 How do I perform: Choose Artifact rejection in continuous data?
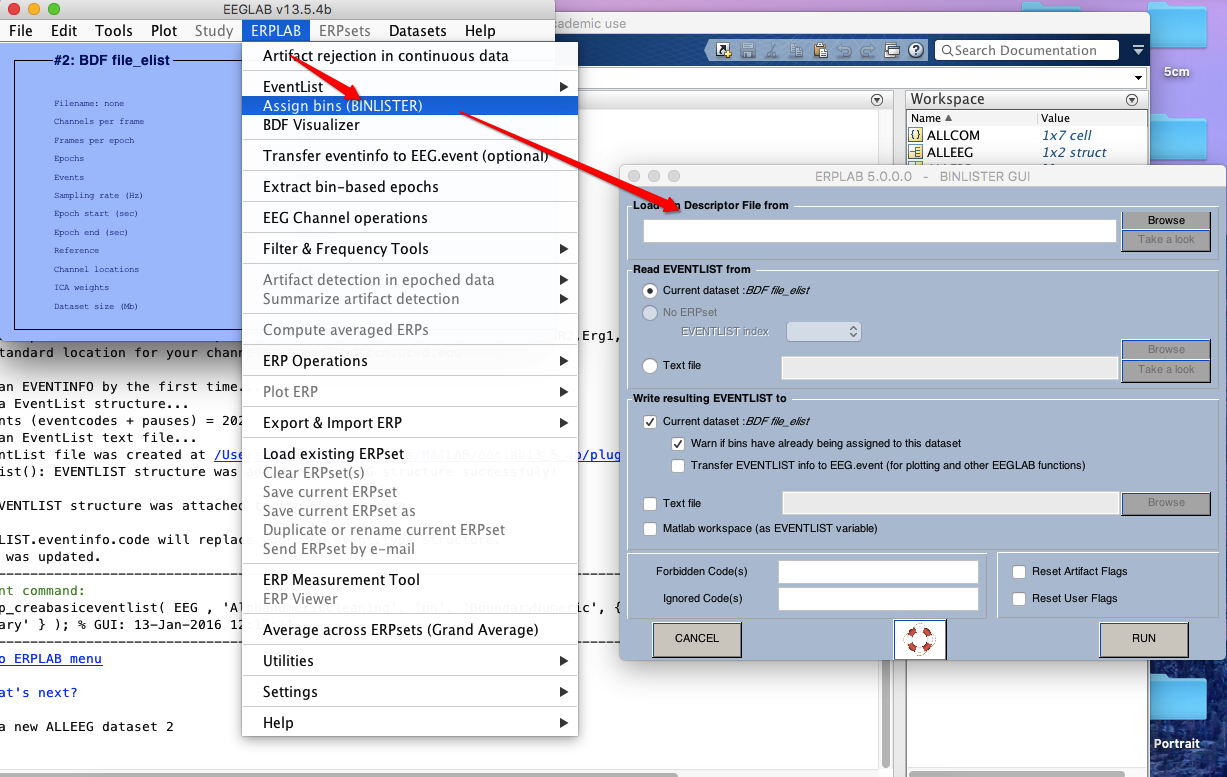point(410,56)
